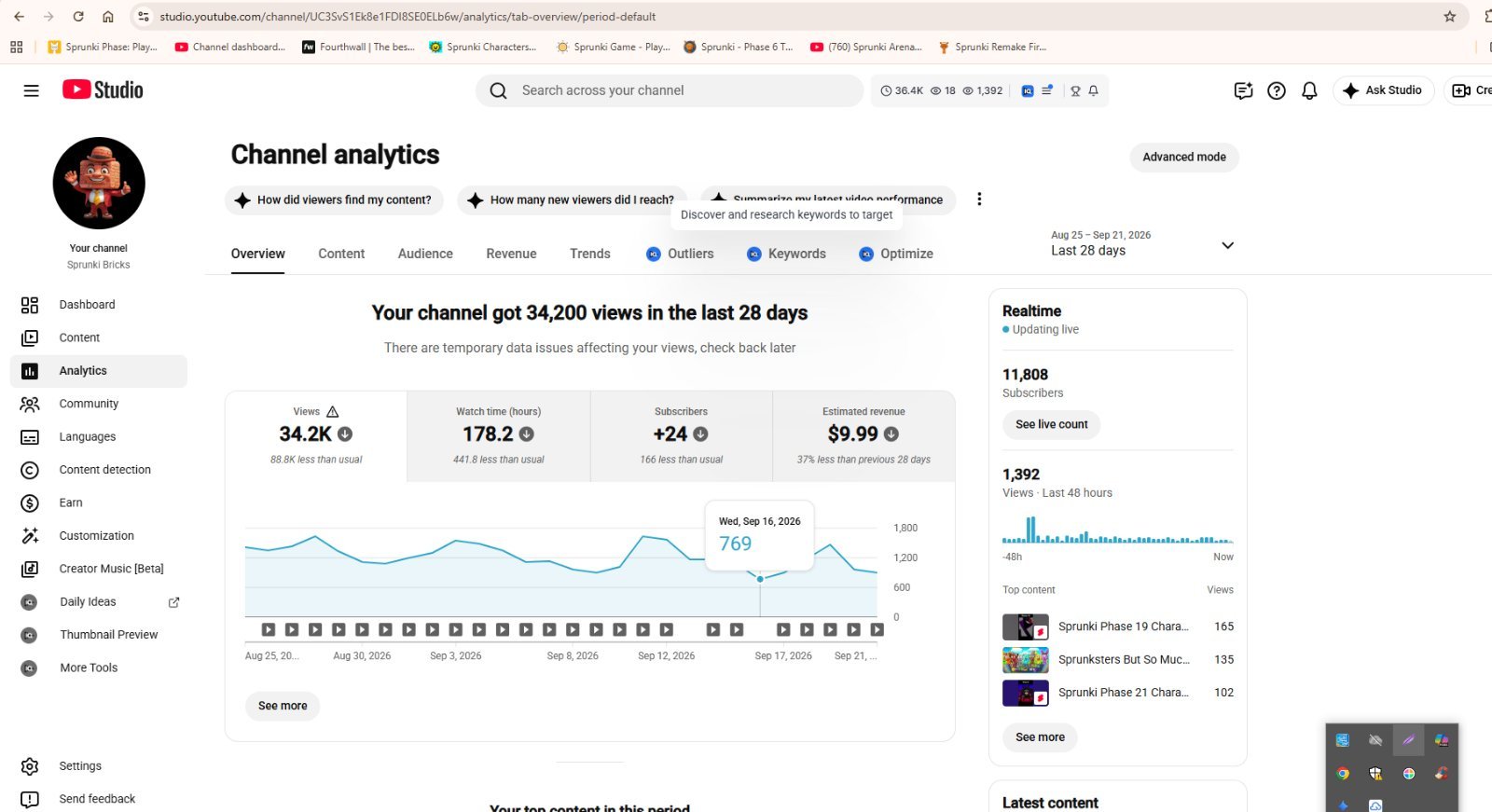Click See live count button
1492x812 pixels.
coord(1052,424)
